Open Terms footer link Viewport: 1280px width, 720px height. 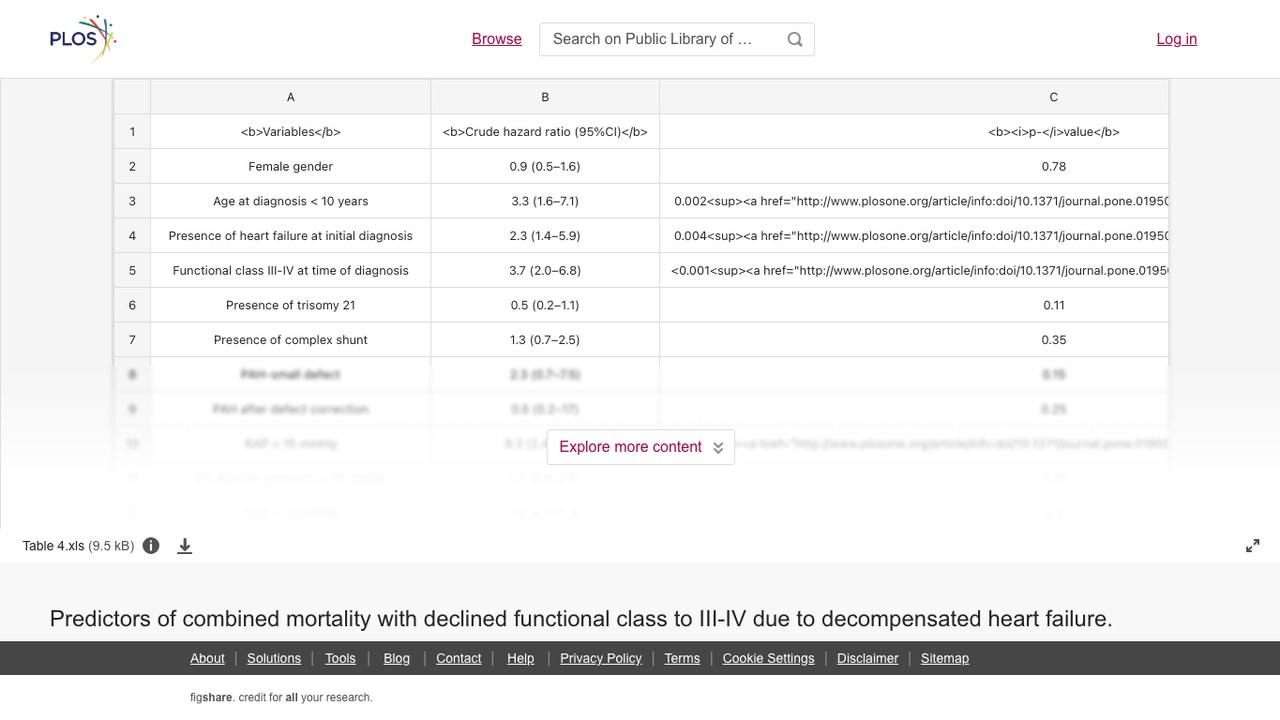(682, 658)
